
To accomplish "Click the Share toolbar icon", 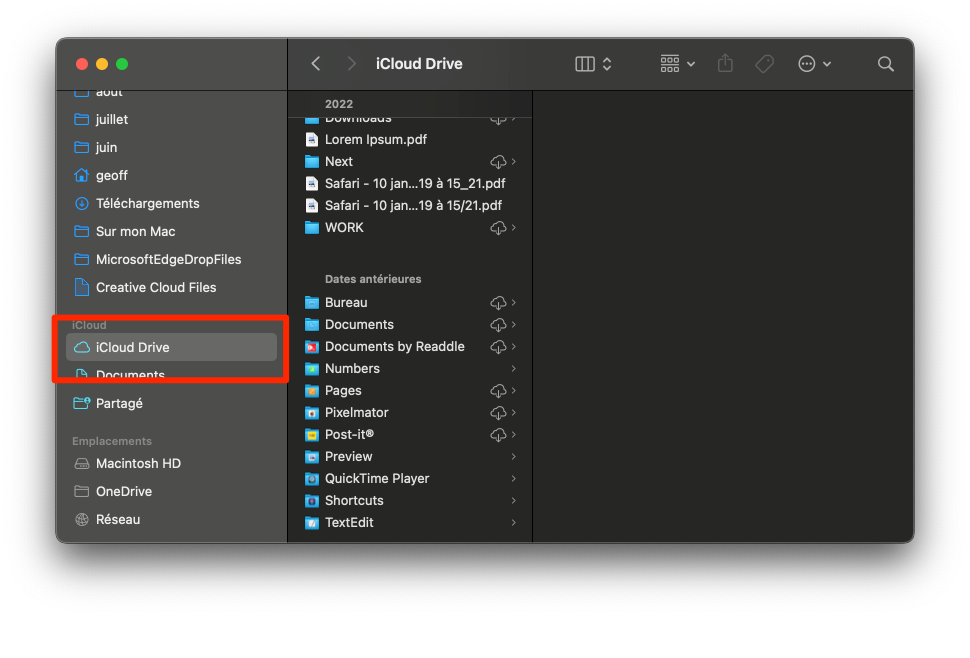I will click(725, 63).
